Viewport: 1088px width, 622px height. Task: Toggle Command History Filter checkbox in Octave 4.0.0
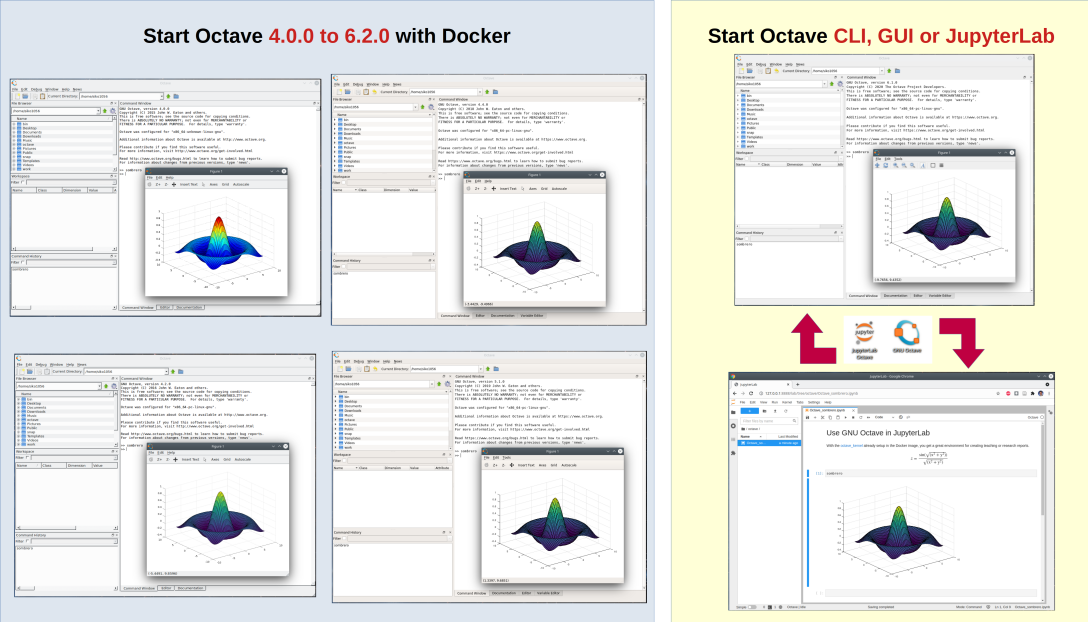tap(22, 262)
